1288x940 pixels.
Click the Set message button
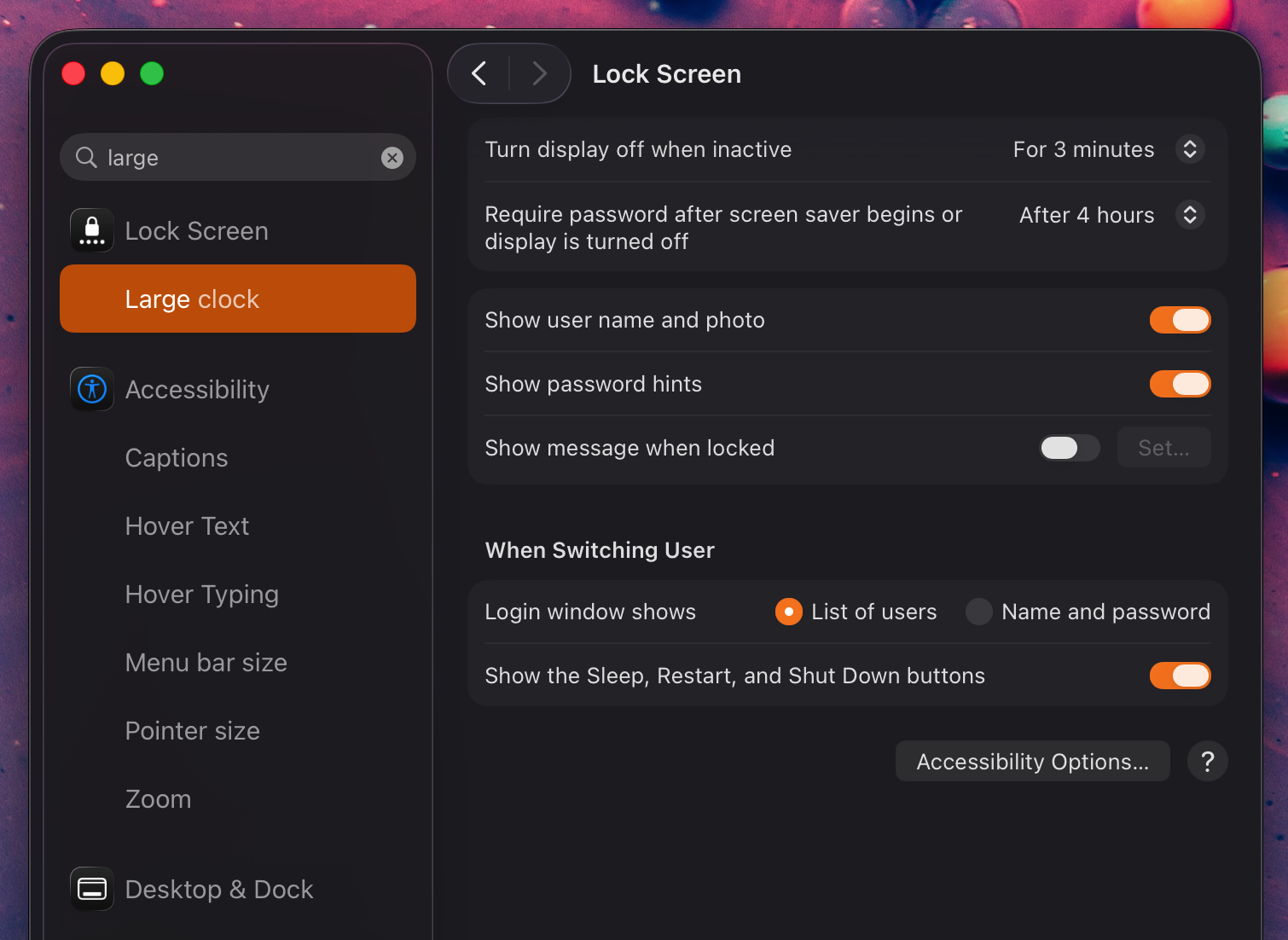(1163, 448)
